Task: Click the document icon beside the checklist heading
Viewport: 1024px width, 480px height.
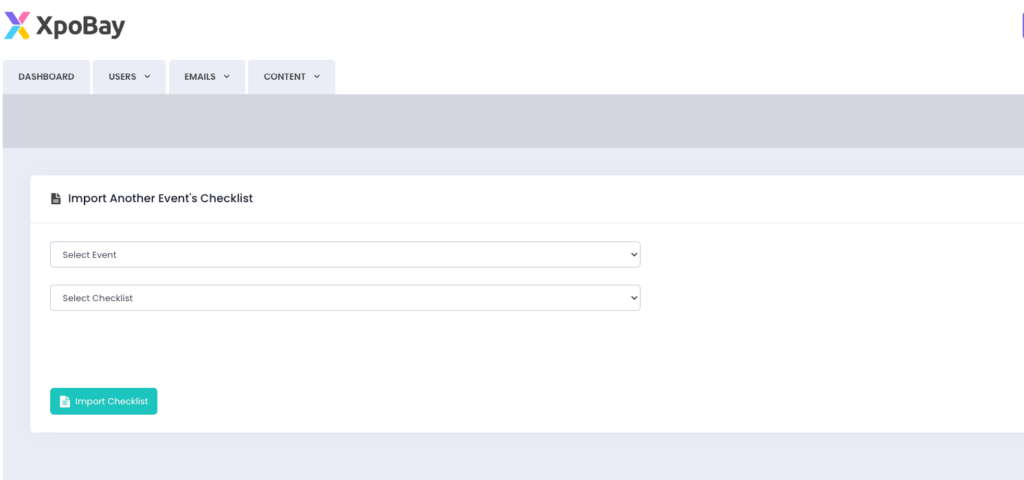Action: click(56, 199)
